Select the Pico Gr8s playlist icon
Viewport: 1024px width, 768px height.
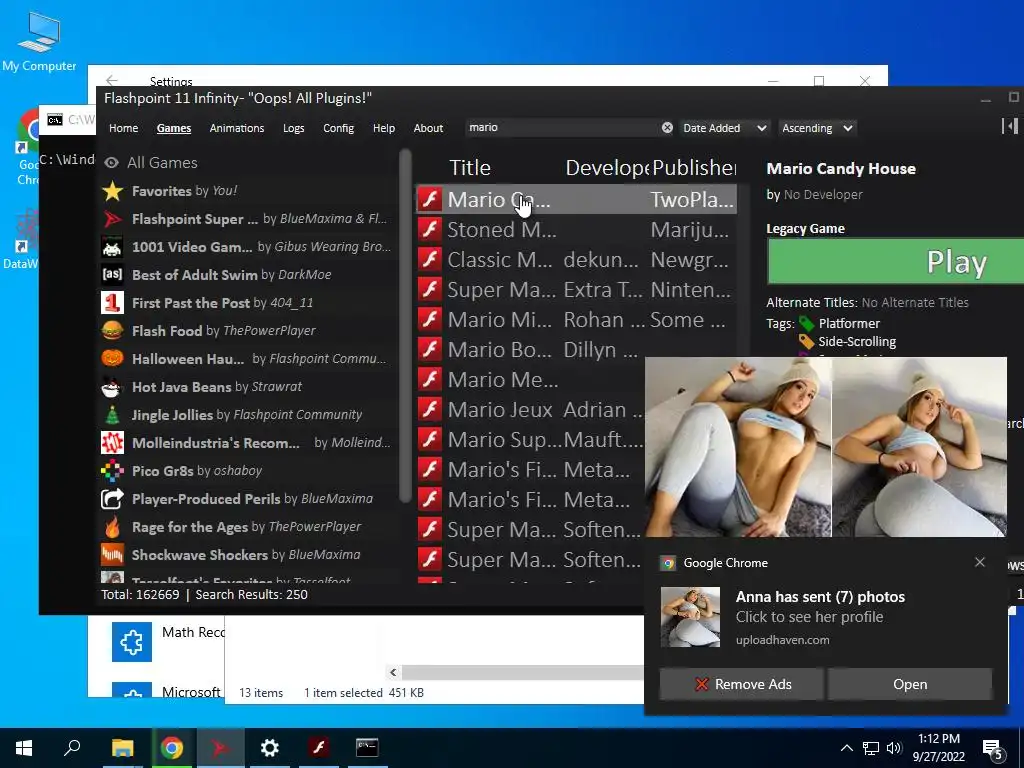click(x=112, y=470)
